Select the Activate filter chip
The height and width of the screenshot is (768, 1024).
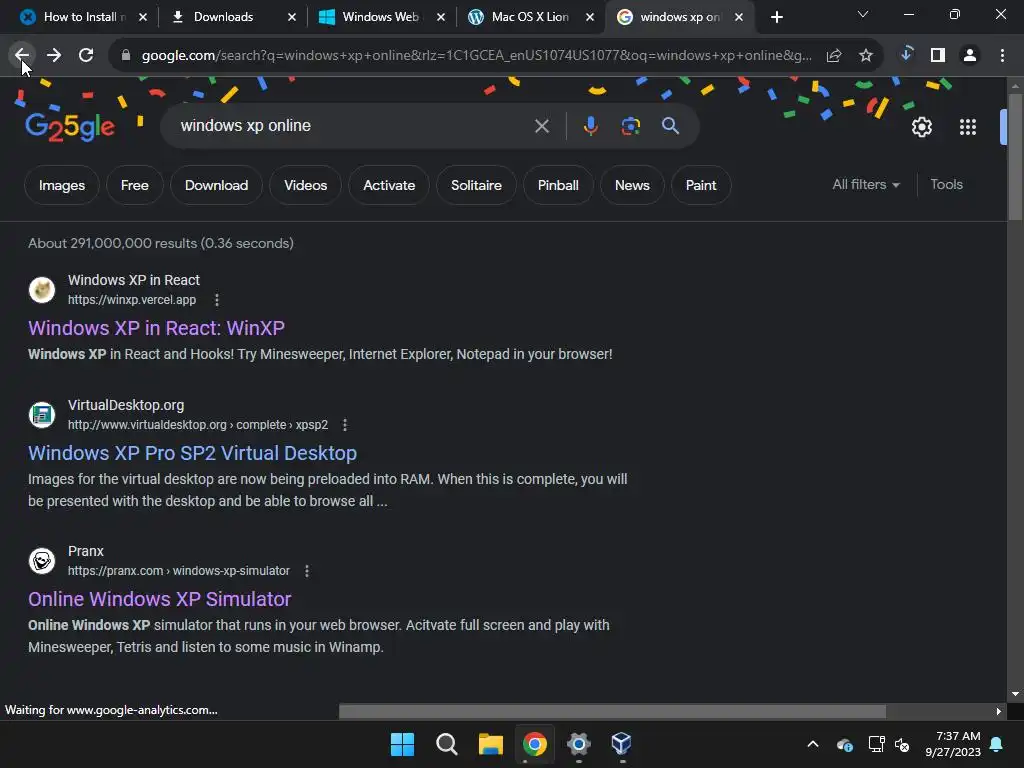(x=389, y=185)
